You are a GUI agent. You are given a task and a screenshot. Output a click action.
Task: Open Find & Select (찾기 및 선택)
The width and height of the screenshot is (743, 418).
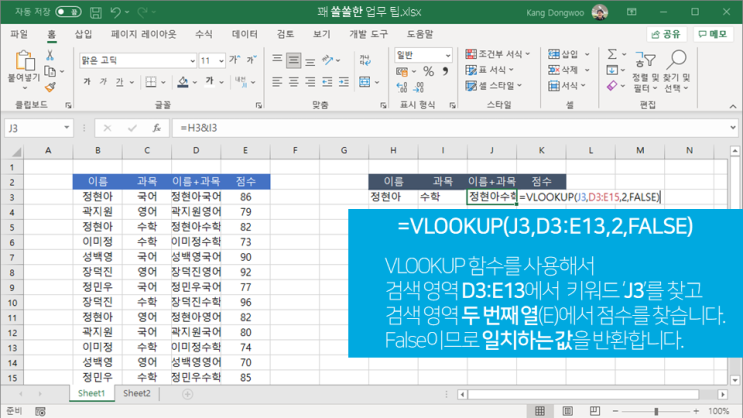[x=676, y=72]
